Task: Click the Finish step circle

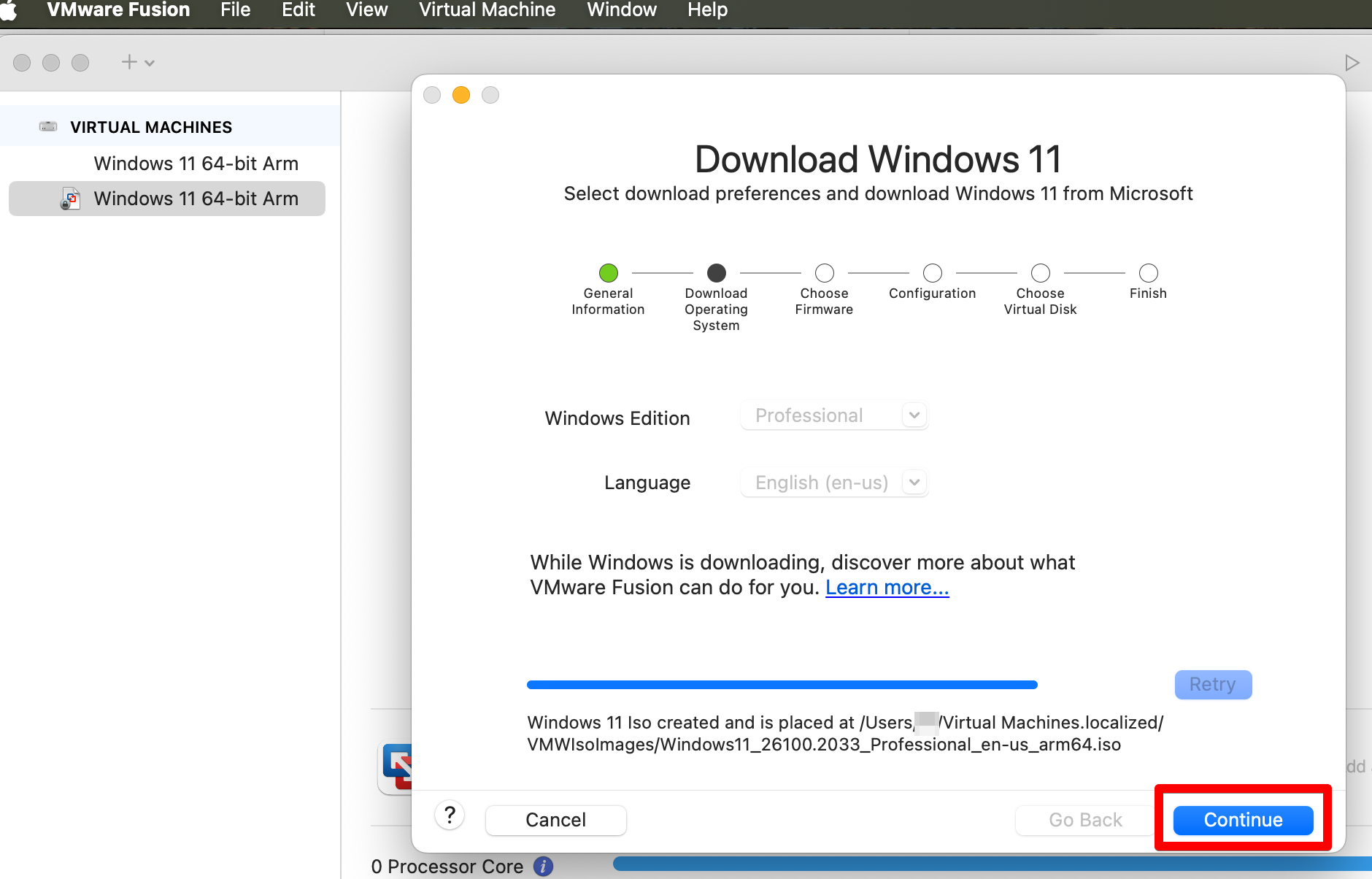Action: pyautogui.click(x=1149, y=273)
